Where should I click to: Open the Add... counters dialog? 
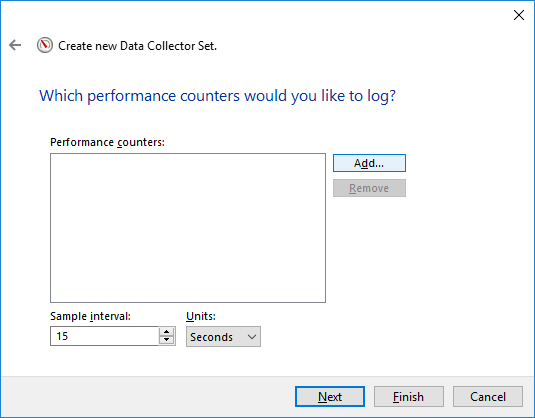coord(369,163)
